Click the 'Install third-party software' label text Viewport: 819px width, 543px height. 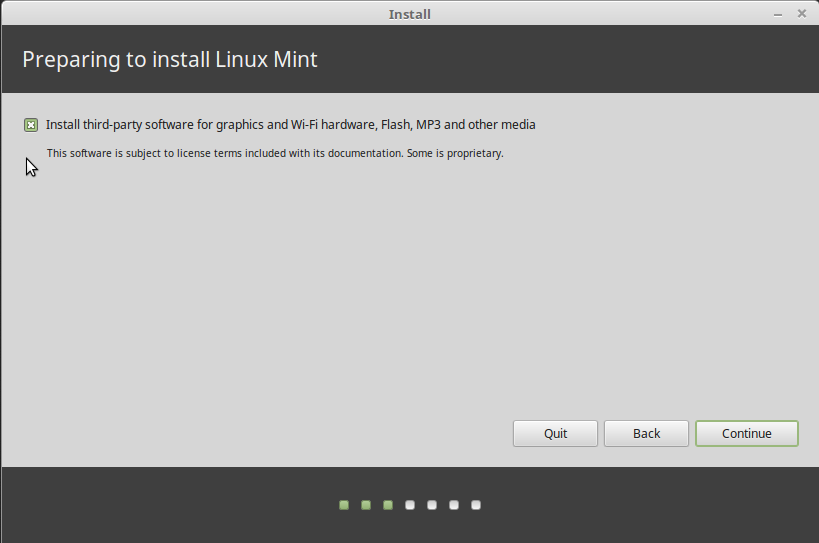pos(290,125)
